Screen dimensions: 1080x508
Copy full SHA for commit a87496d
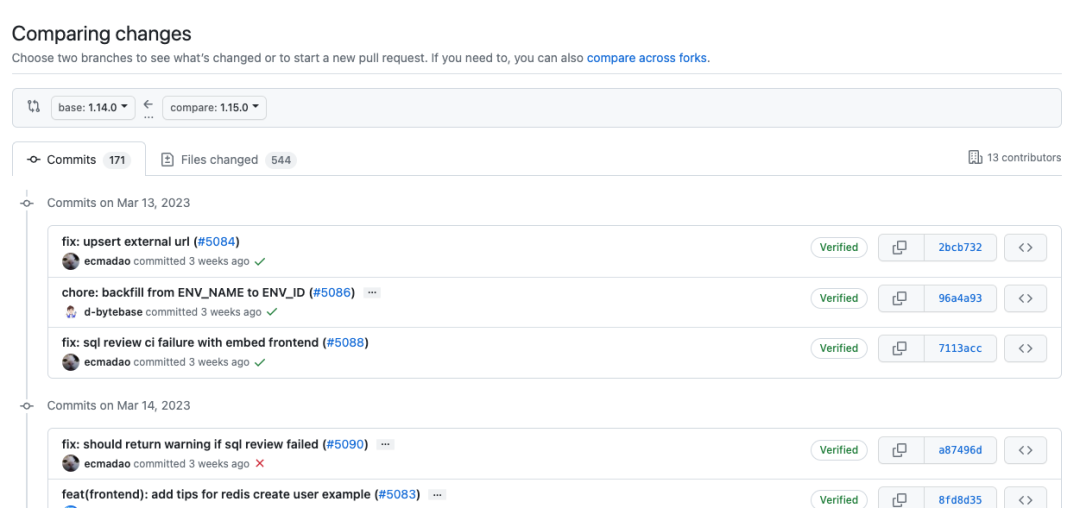(900, 450)
